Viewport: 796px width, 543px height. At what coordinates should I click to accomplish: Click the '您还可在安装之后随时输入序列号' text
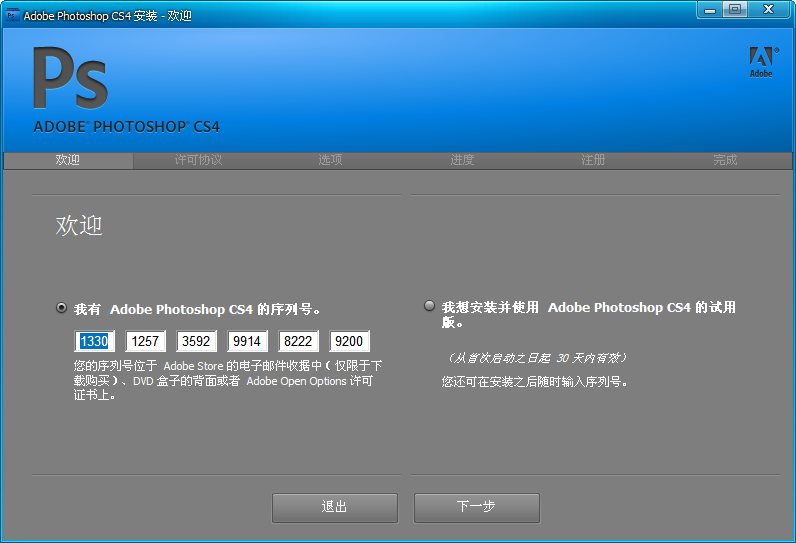[x=535, y=382]
